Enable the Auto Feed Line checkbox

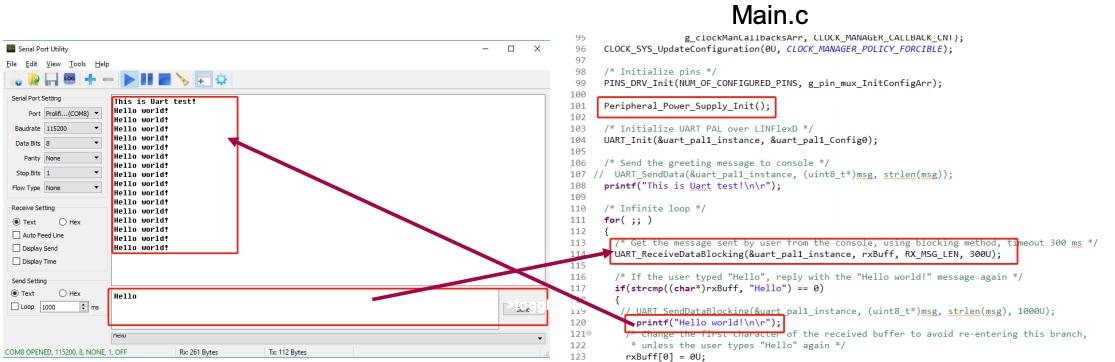(16, 235)
